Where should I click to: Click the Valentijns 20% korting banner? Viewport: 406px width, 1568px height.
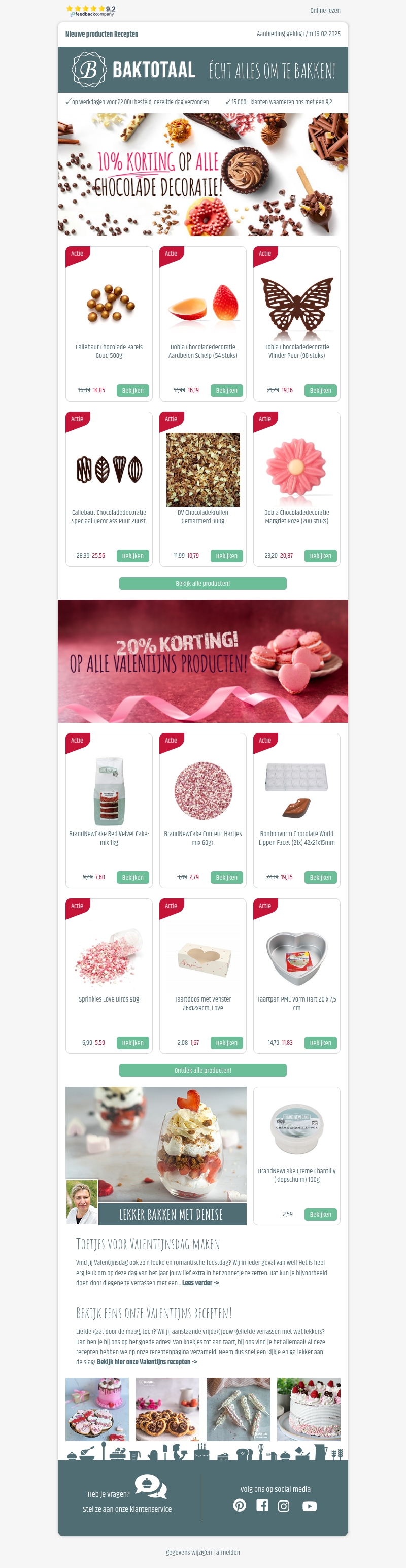coord(202,661)
